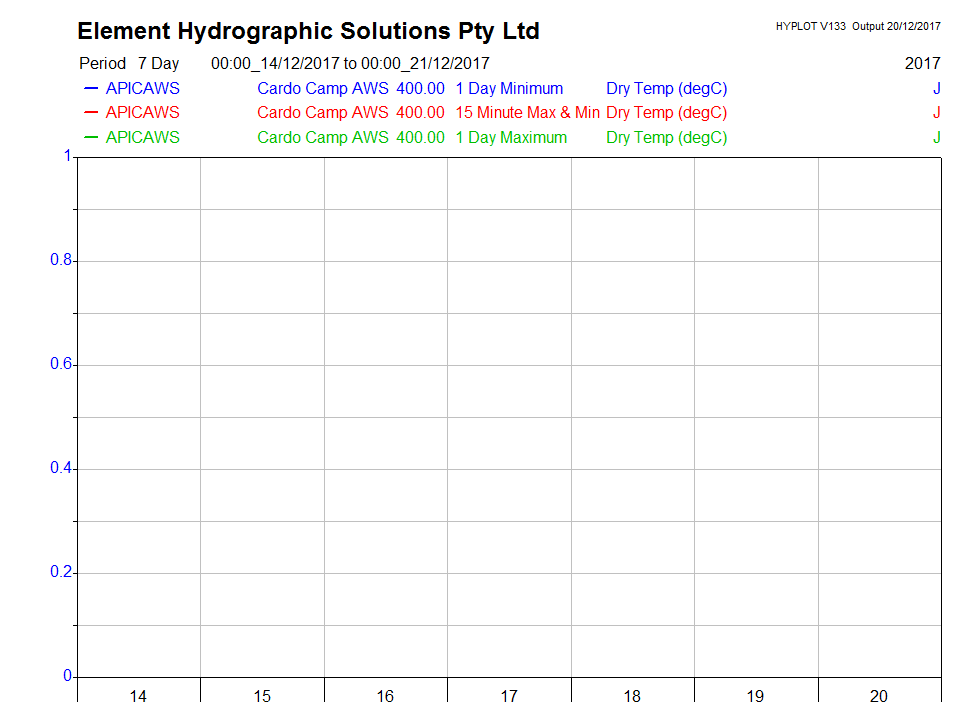The image size is (968, 726).
Task: Click the red legend line marker
Action: tap(91, 113)
